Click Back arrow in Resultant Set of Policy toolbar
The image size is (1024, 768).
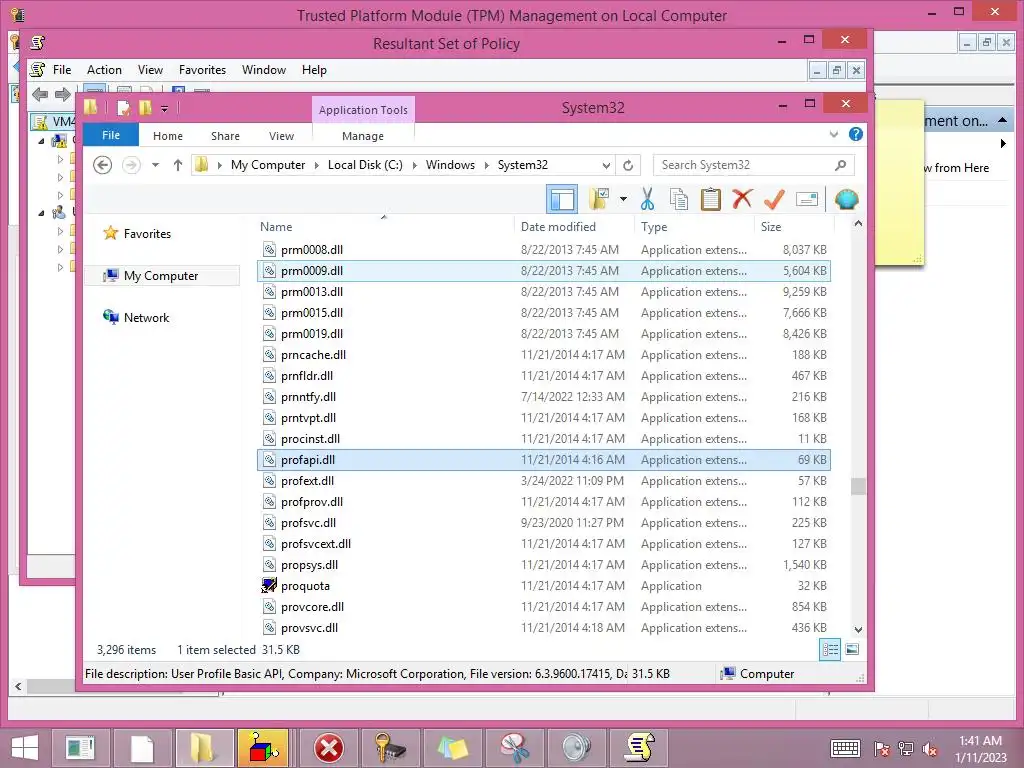(x=40, y=95)
